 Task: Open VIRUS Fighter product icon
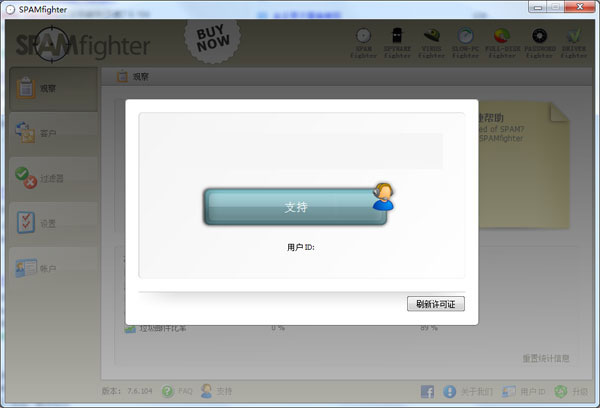click(x=431, y=43)
